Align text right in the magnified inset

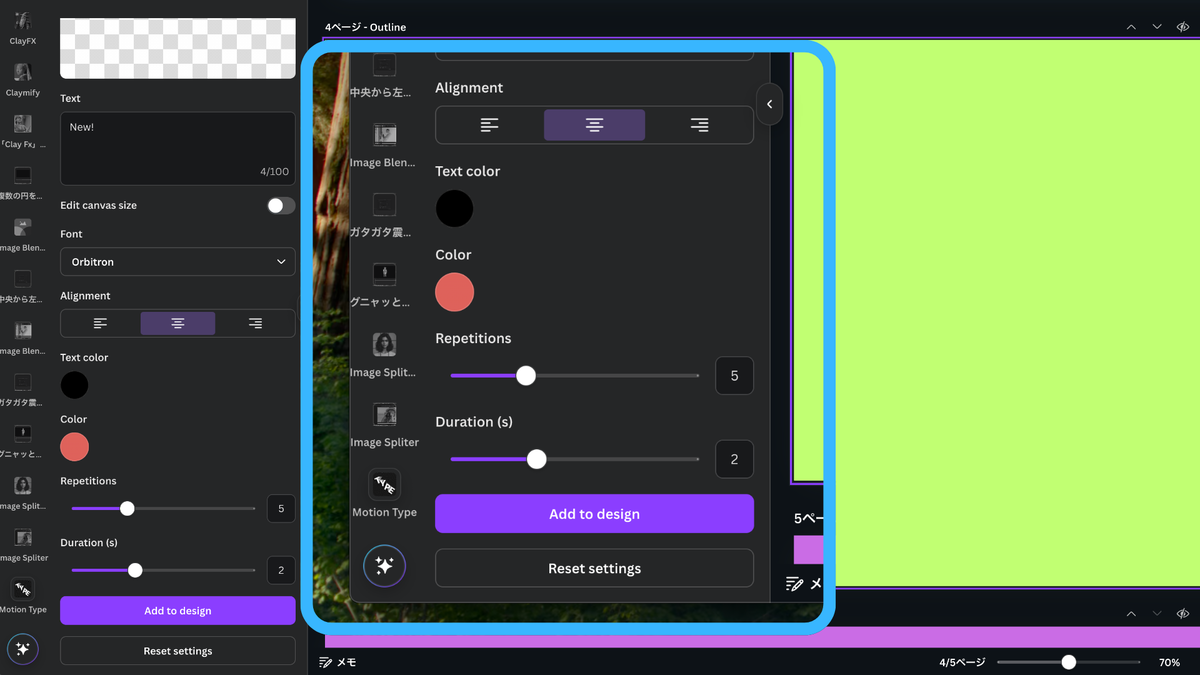699,125
